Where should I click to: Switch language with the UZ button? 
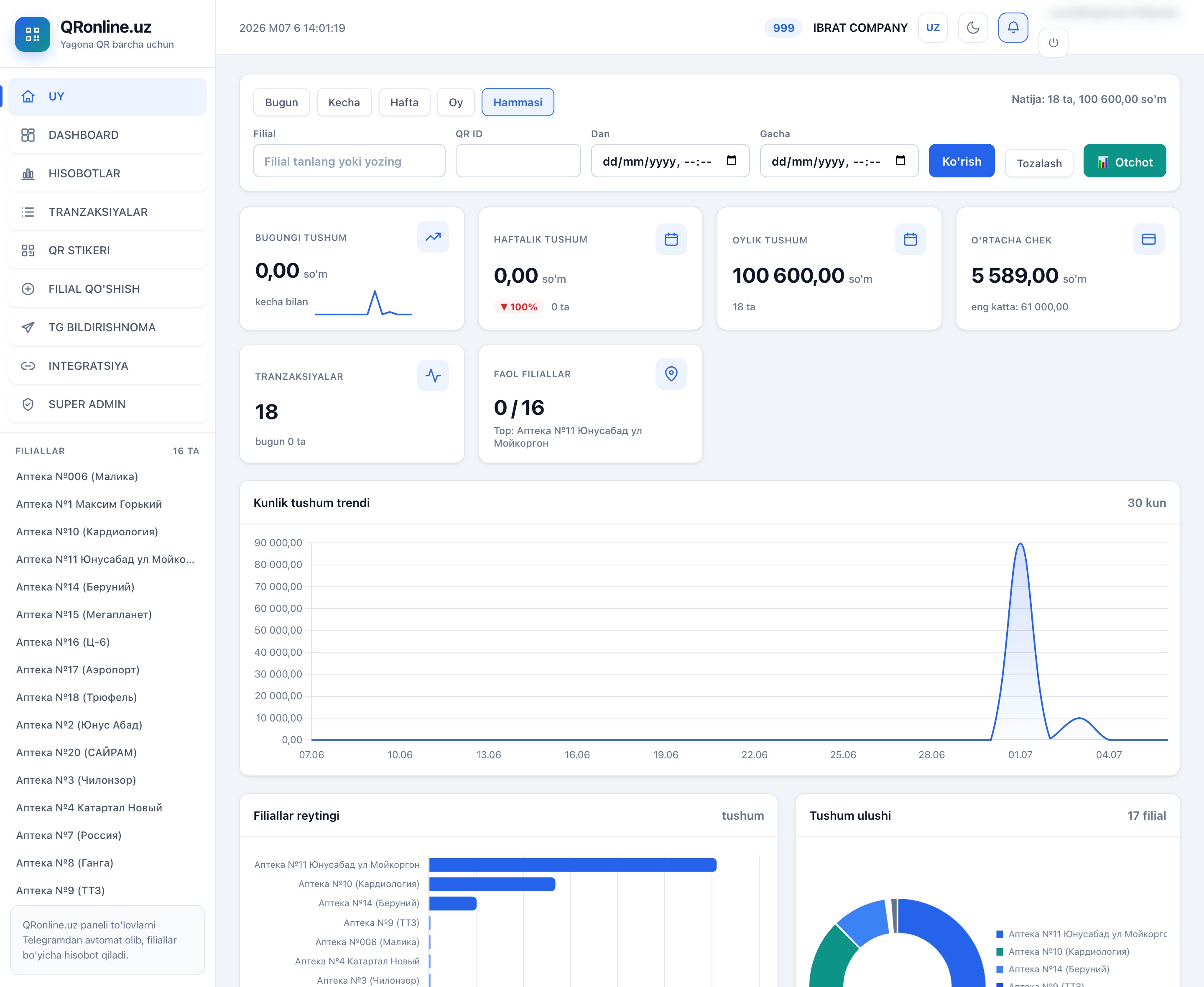point(933,27)
